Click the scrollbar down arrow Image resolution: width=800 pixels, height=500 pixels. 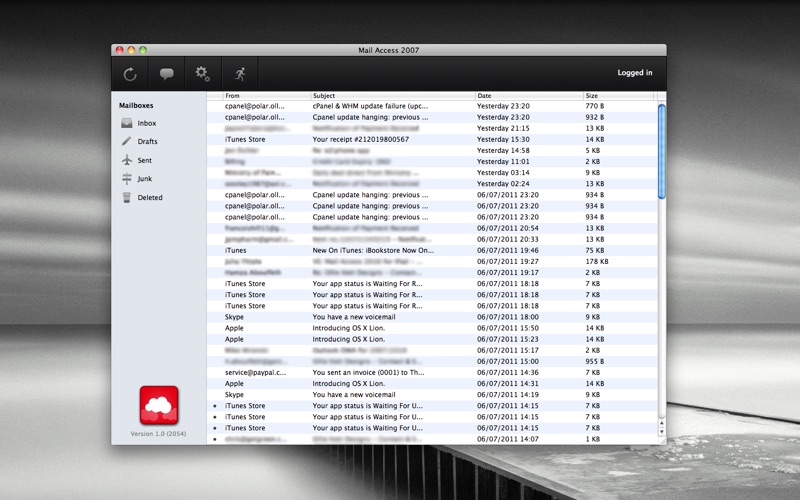[x=662, y=432]
